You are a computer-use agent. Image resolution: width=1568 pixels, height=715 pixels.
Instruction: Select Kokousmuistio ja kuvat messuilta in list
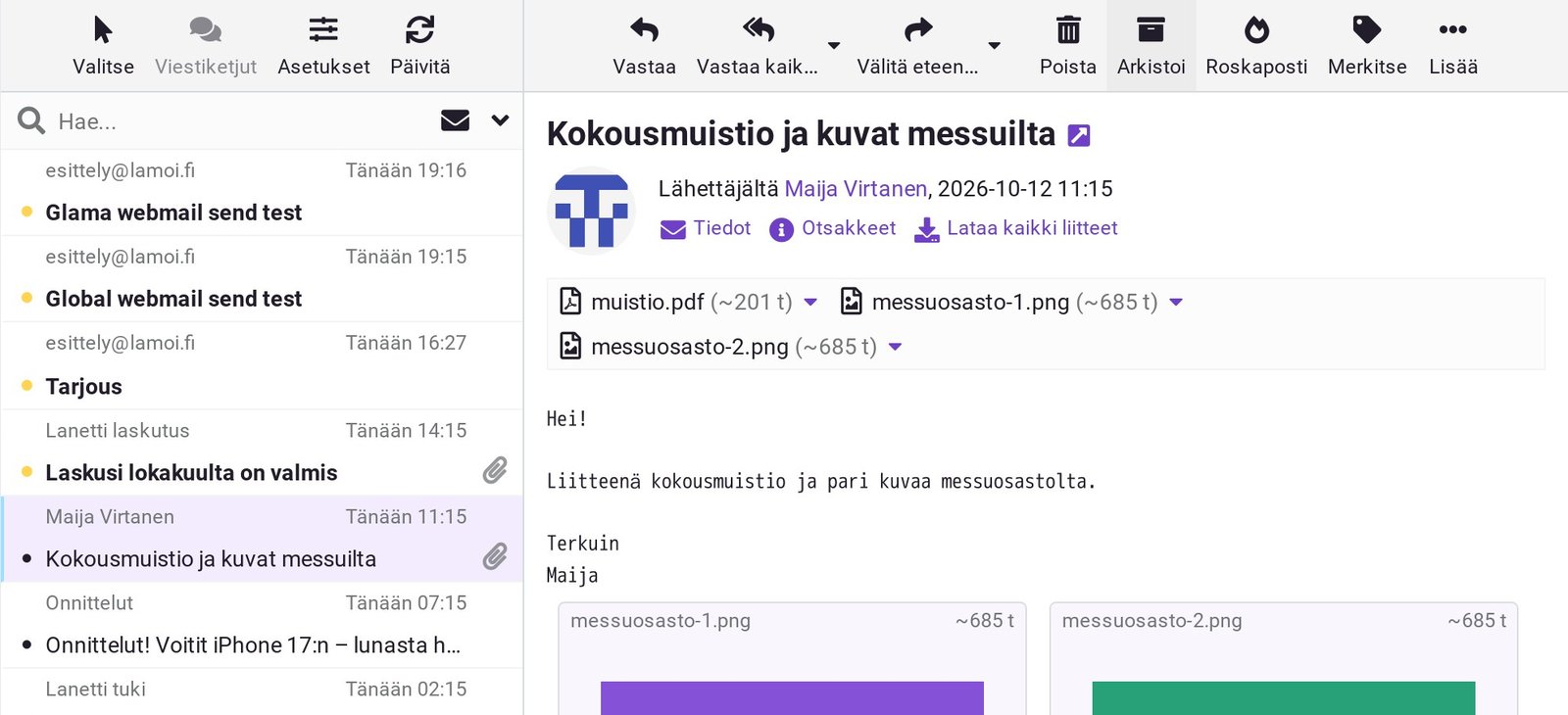pyautogui.click(x=262, y=539)
